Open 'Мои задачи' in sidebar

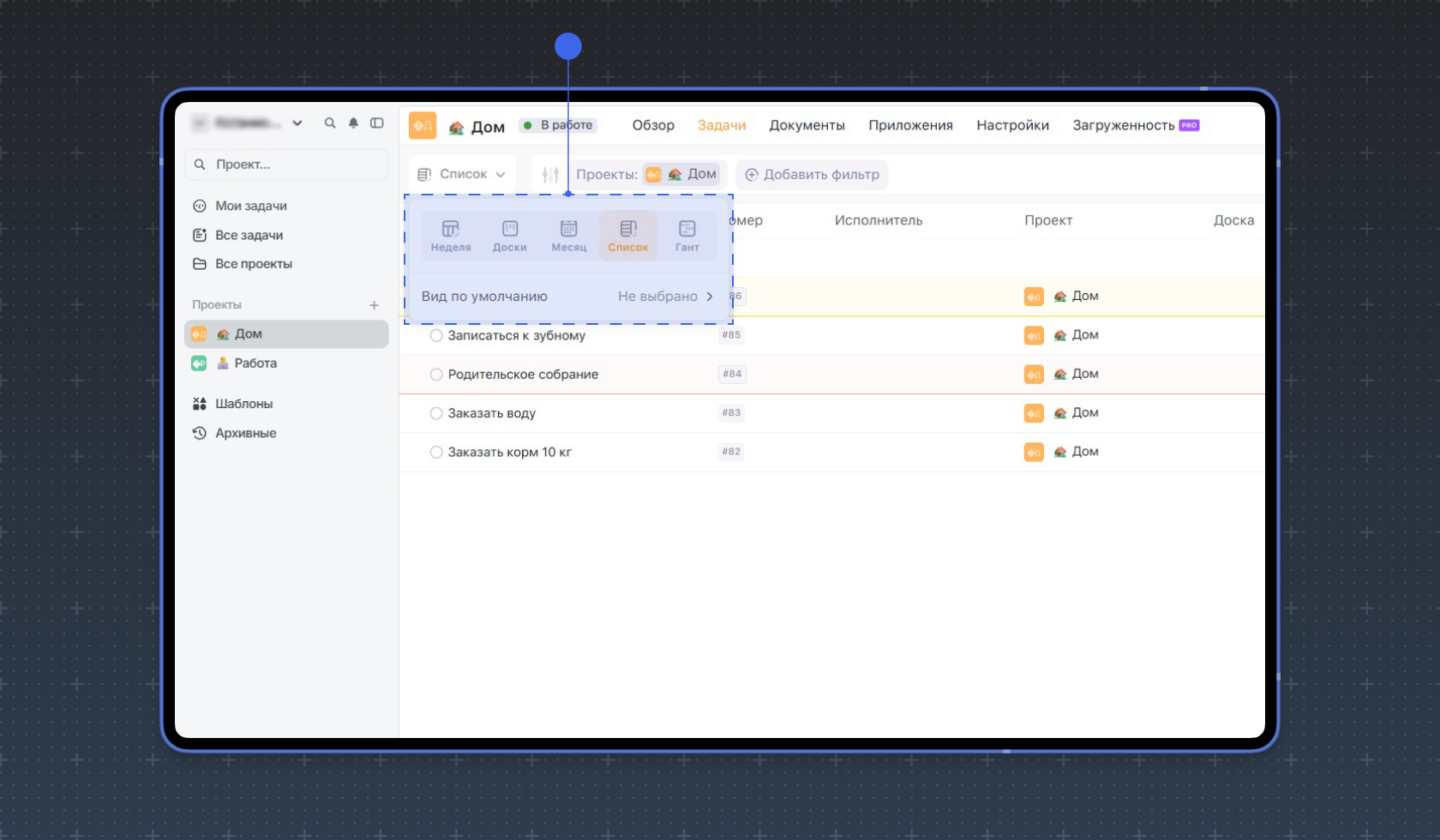pos(250,206)
